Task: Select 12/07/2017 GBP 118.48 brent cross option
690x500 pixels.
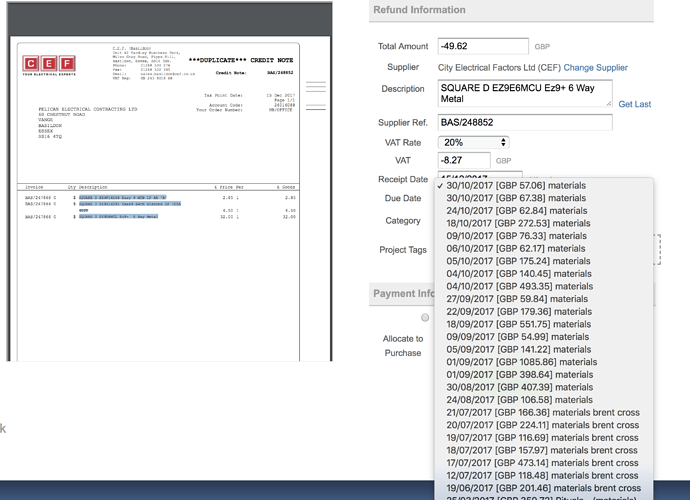Action: [543, 476]
